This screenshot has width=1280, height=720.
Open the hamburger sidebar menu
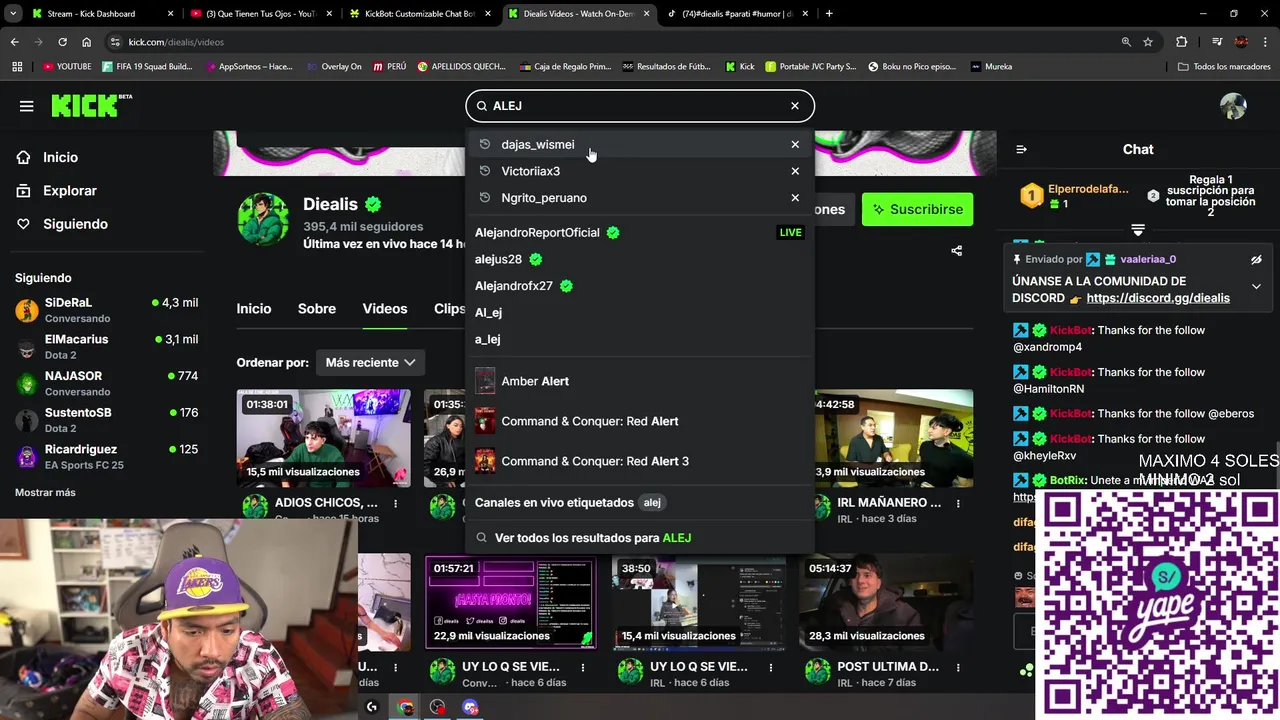pyautogui.click(x=27, y=106)
